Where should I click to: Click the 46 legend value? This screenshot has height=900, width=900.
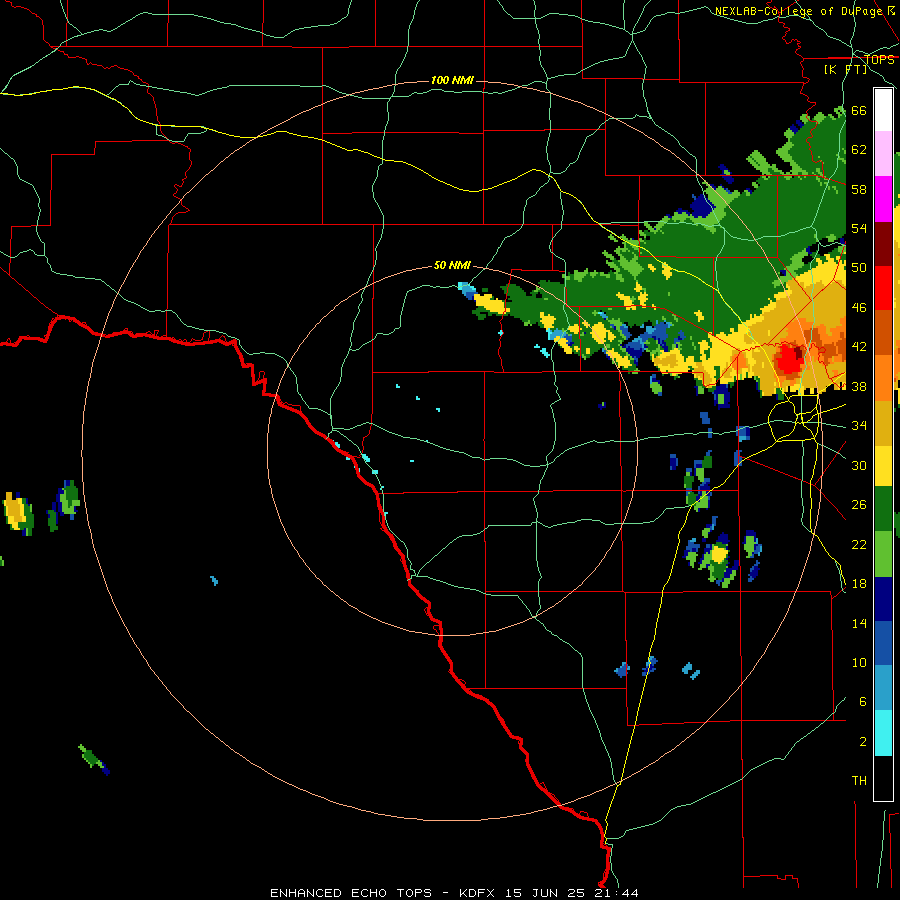859,308
